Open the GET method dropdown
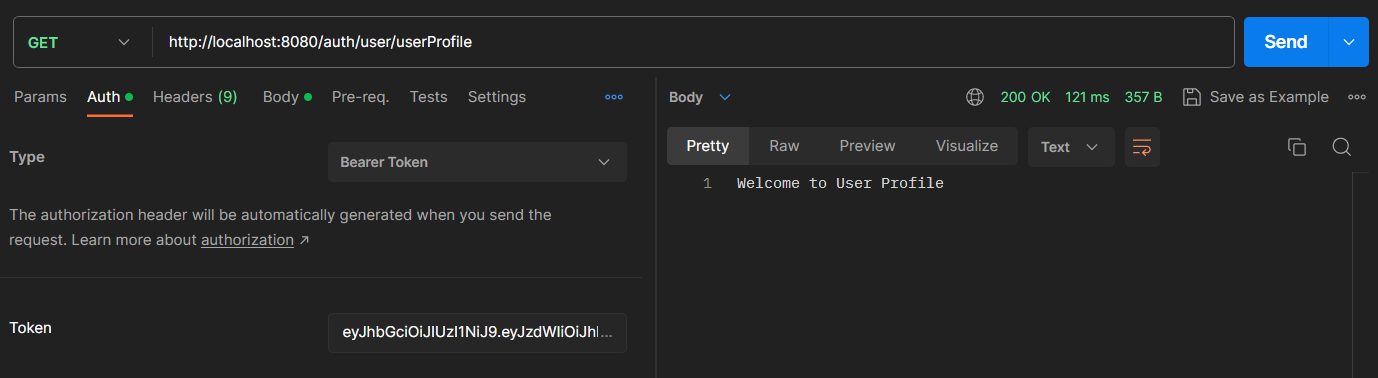1378x378 pixels. click(x=82, y=42)
